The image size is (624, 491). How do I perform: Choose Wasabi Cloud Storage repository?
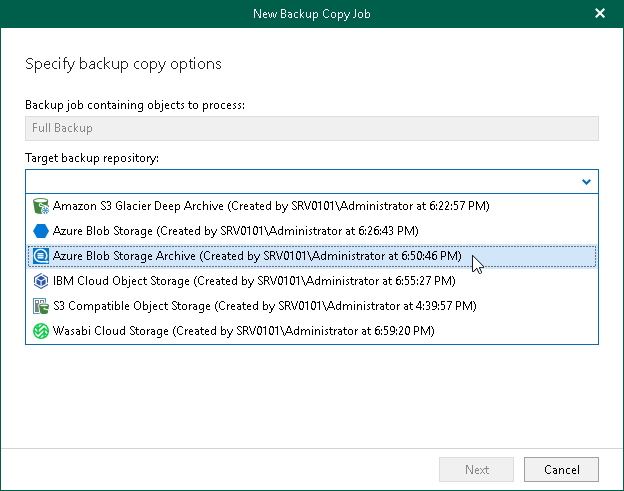312,331
